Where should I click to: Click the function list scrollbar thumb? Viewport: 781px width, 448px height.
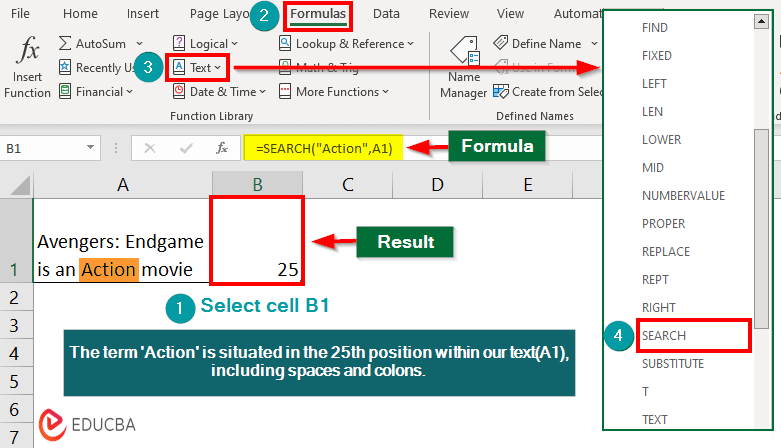tap(761, 229)
